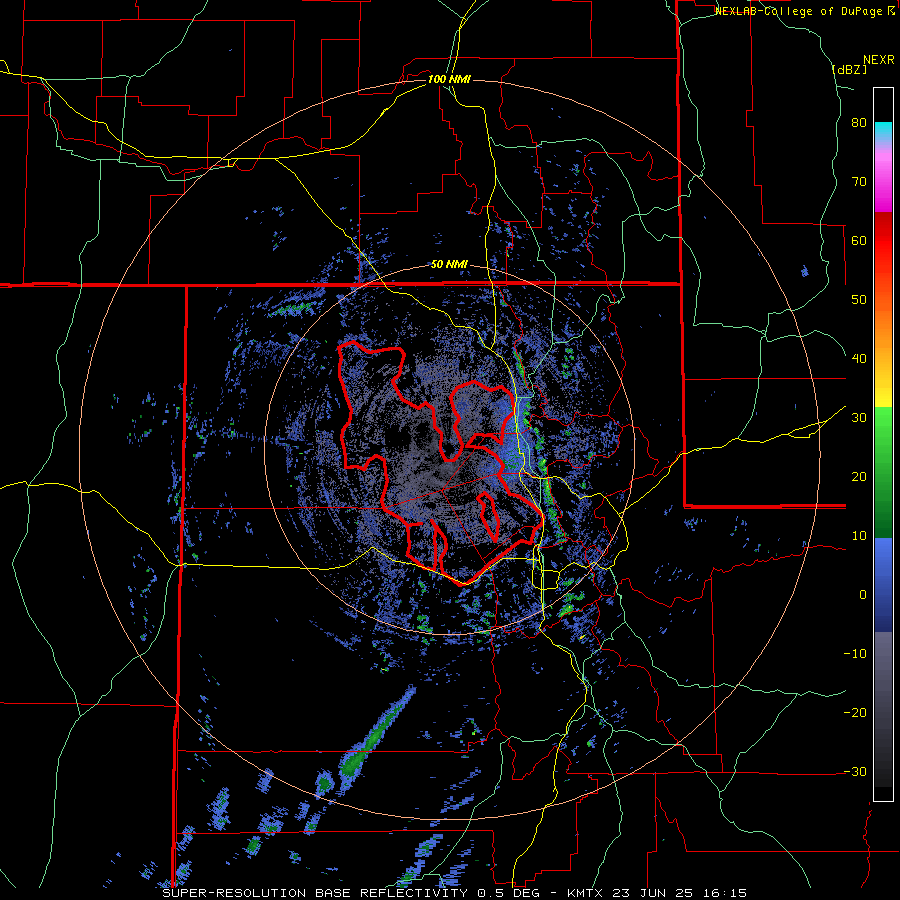Select the 10 value on the dBZ scale
900x900 pixels.
coord(859,536)
